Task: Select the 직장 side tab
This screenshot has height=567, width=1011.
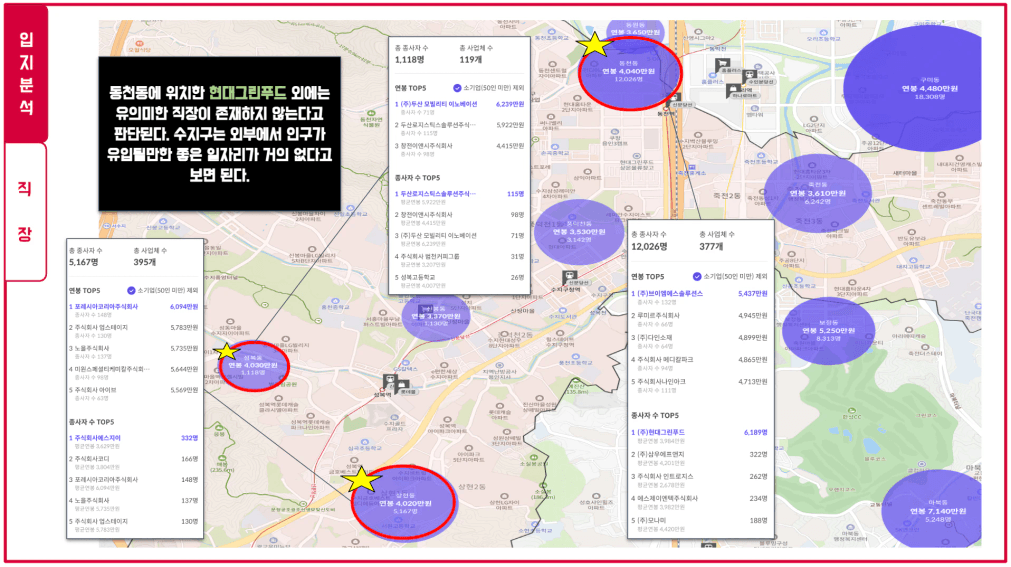Action: tap(26, 212)
